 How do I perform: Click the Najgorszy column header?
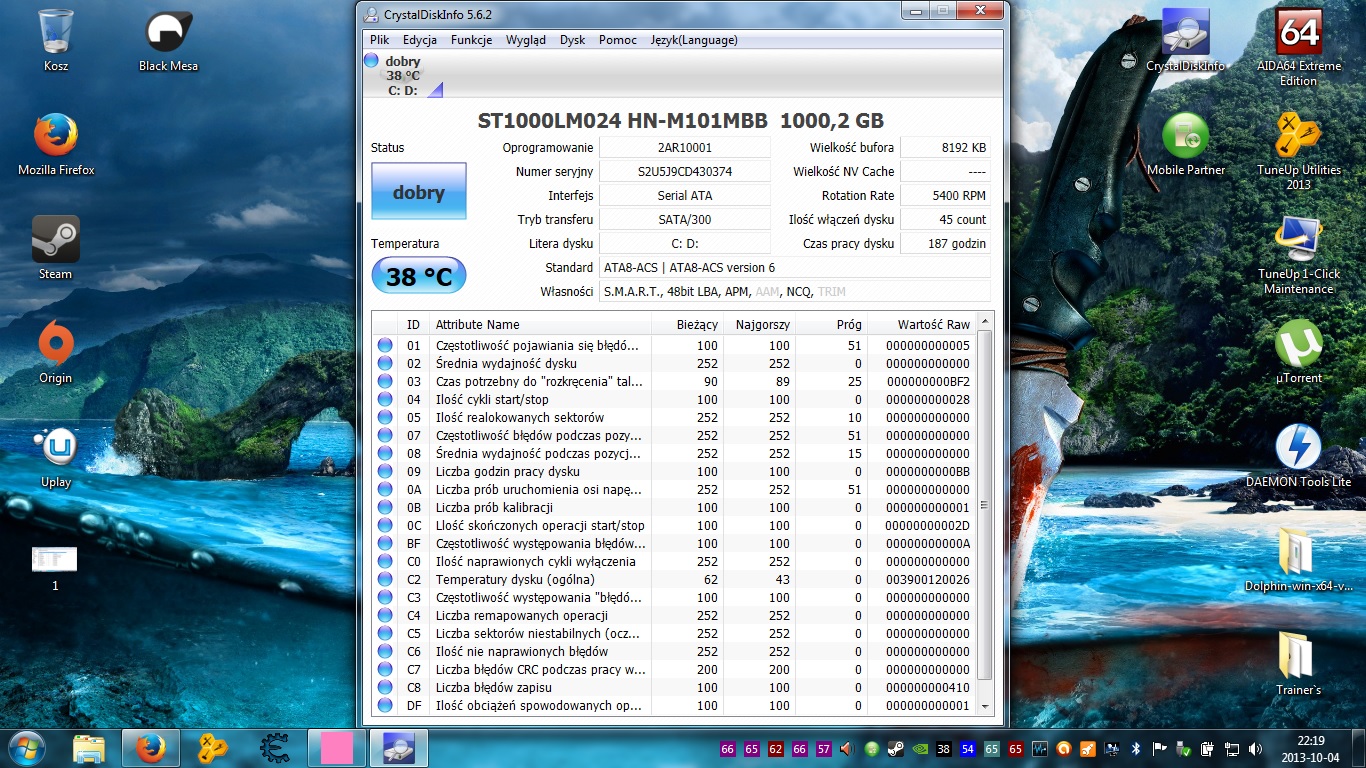coord(759,324)
